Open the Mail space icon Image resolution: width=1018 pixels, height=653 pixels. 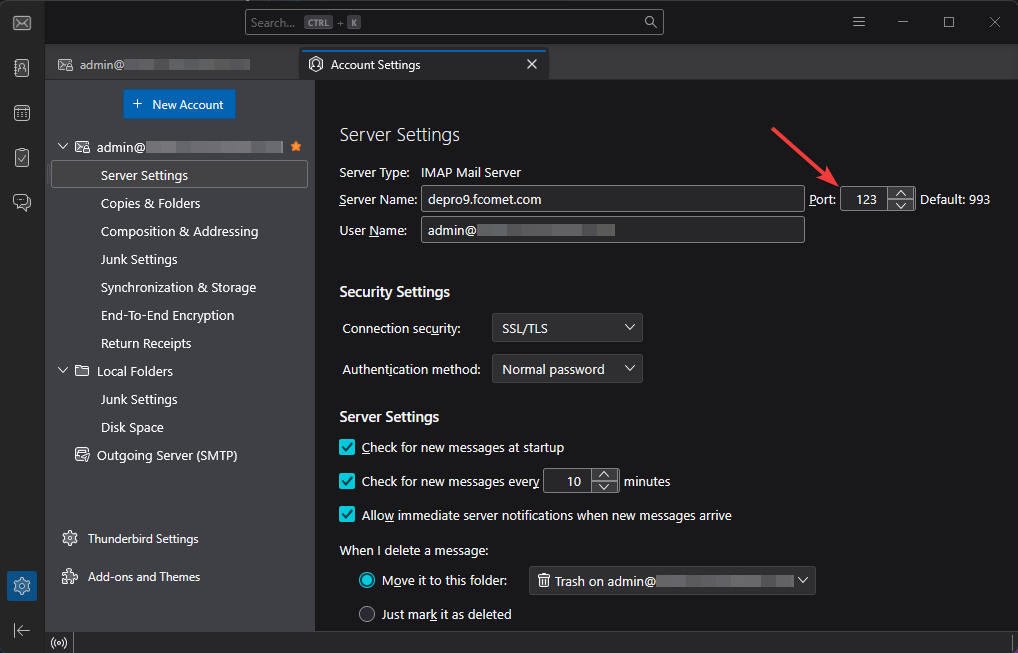coord(22,23)
